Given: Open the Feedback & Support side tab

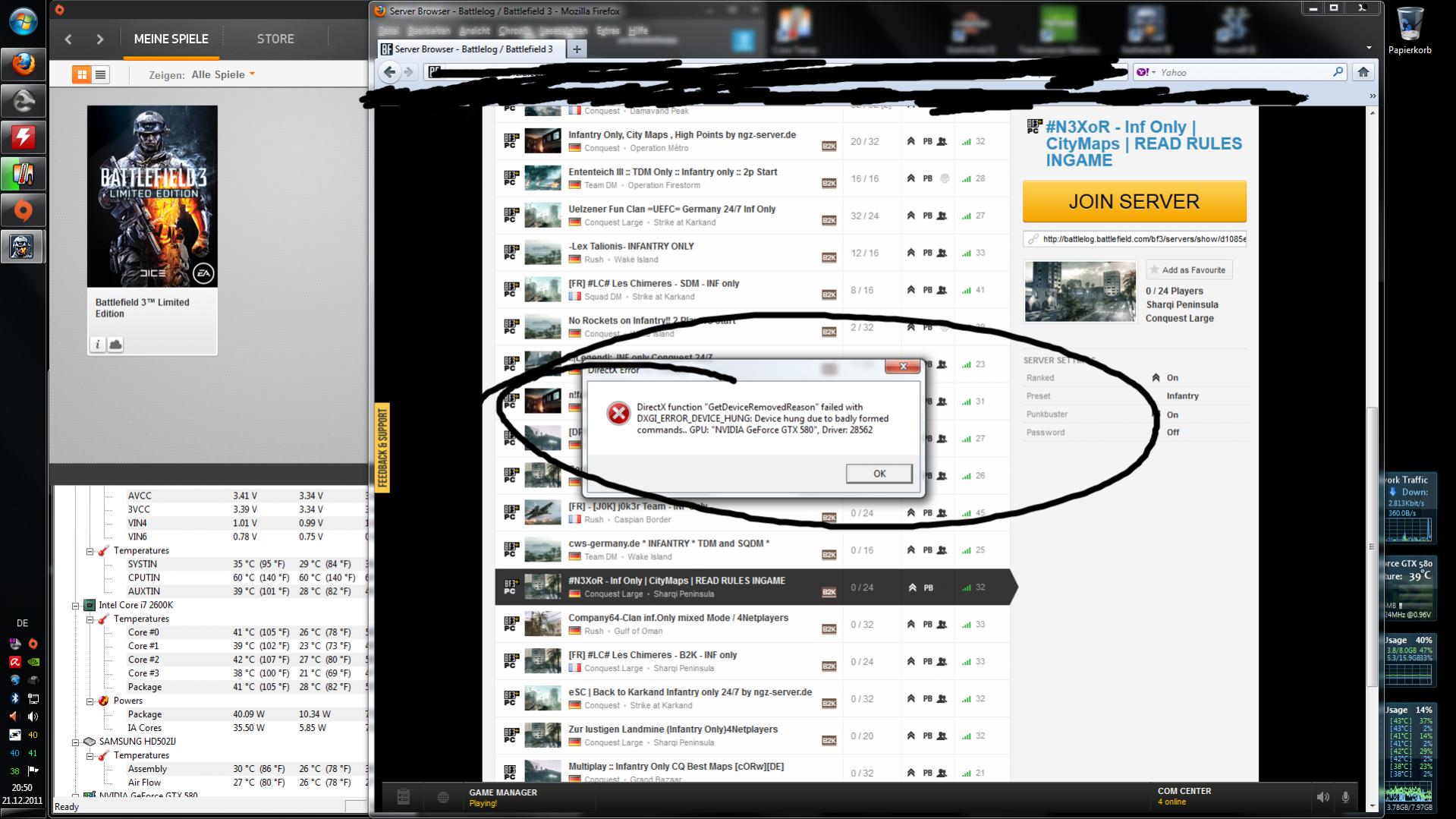Looking at the screenshot, I should coord(382,448).
